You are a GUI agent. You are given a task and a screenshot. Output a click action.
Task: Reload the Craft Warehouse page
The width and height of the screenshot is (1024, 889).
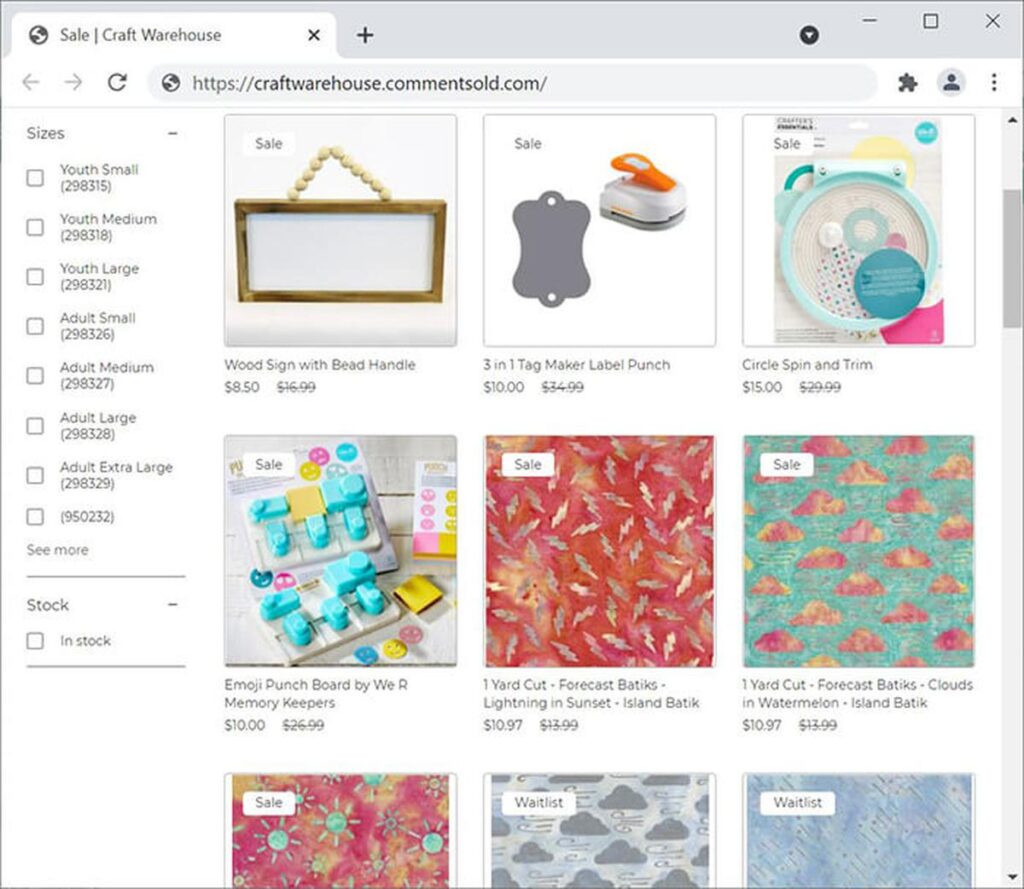[117, 83]
